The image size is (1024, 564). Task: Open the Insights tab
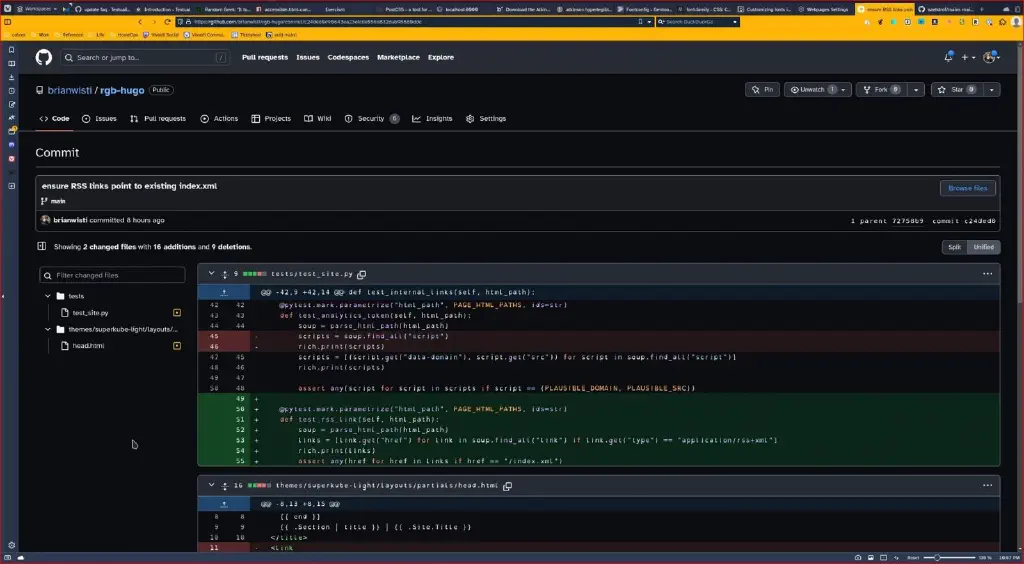point(432,119)
